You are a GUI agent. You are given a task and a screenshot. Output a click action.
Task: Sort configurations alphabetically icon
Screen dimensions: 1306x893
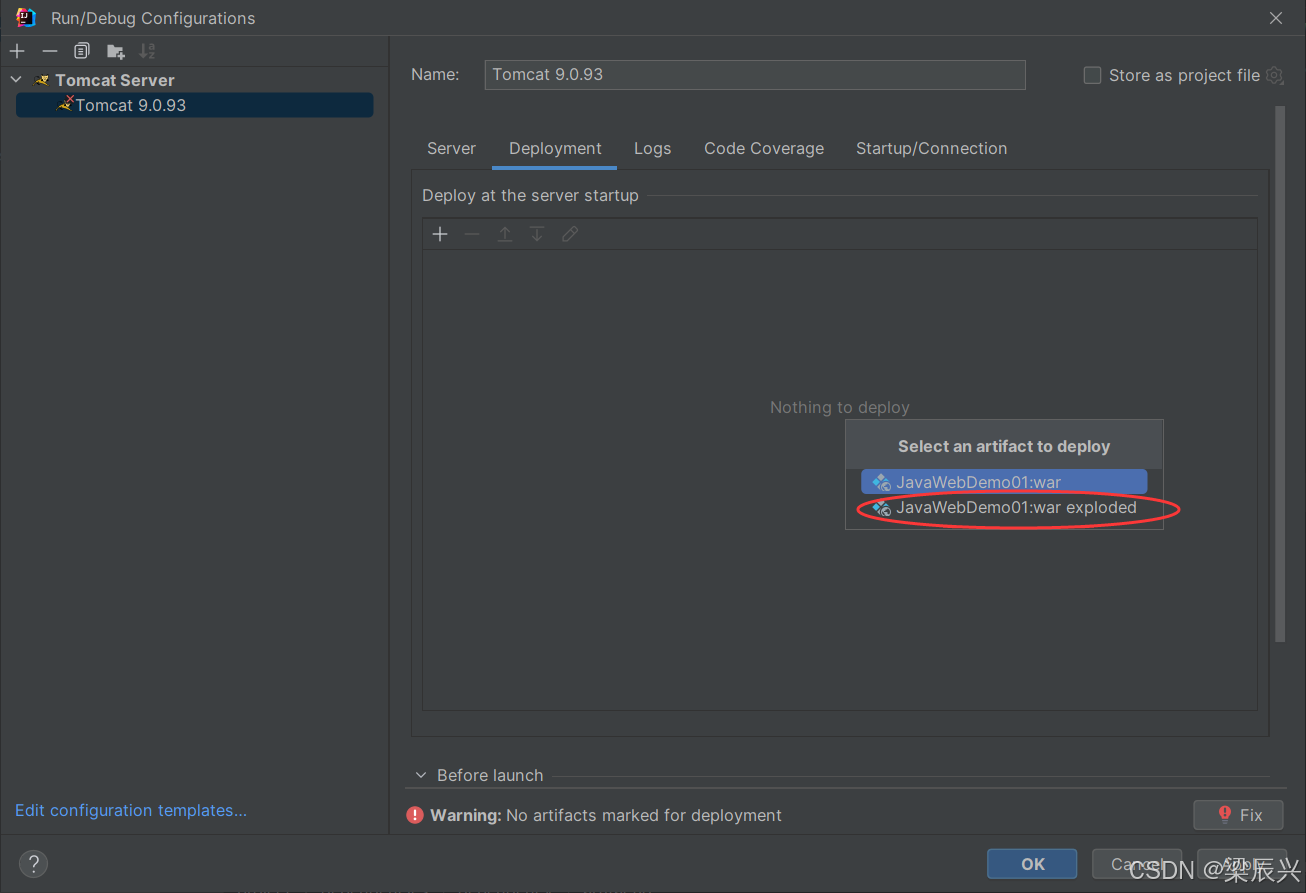coord(147,51)
